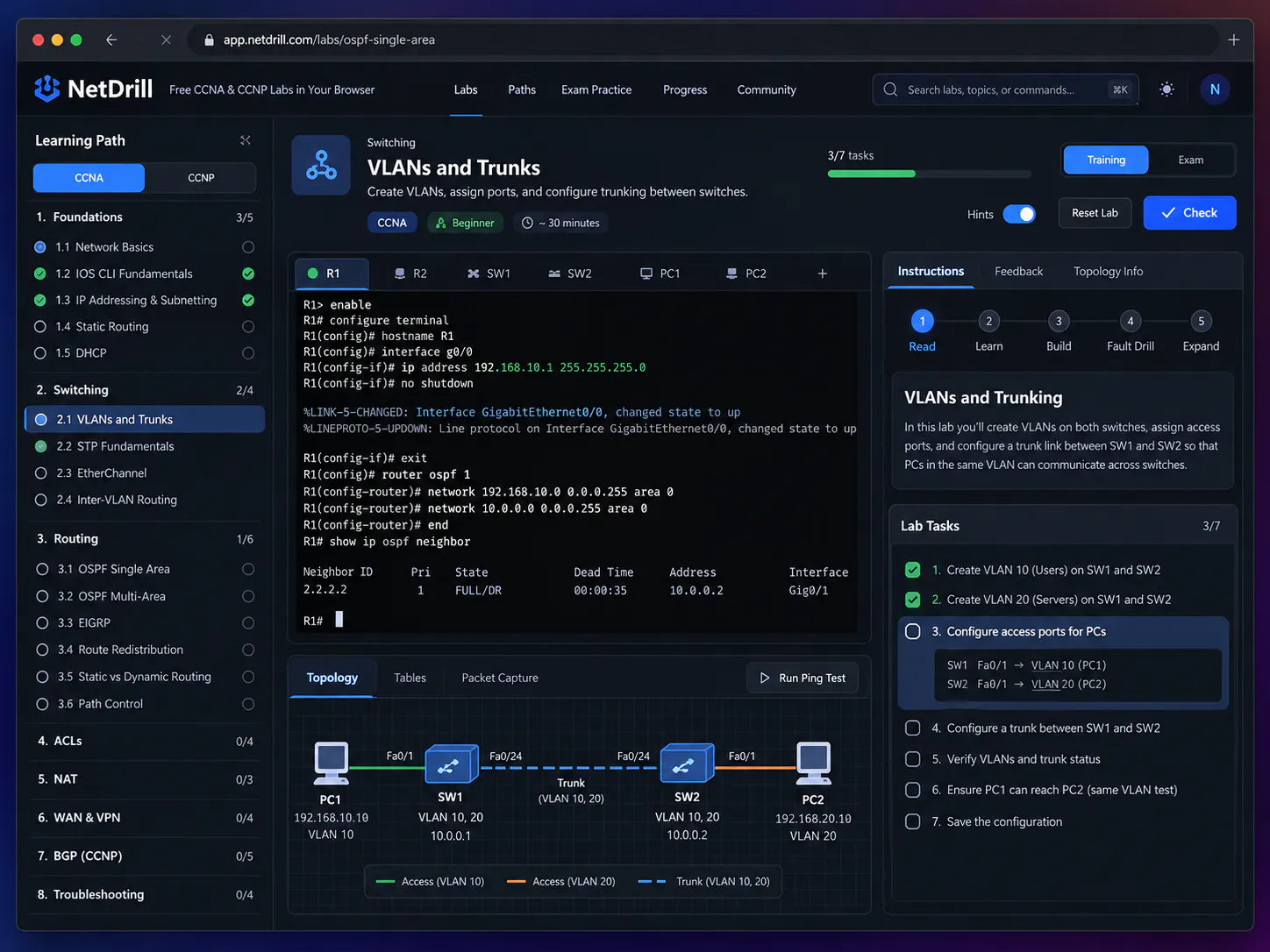
Task: Run the Ping Test
Action: click(x=803, y=678)
